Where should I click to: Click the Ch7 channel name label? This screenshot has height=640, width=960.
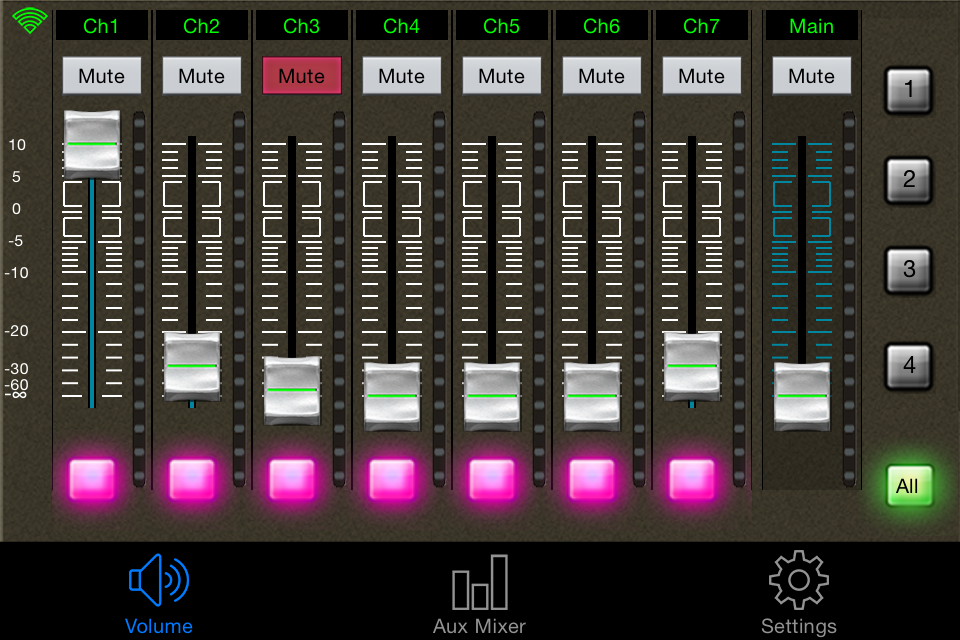(702, 26)
